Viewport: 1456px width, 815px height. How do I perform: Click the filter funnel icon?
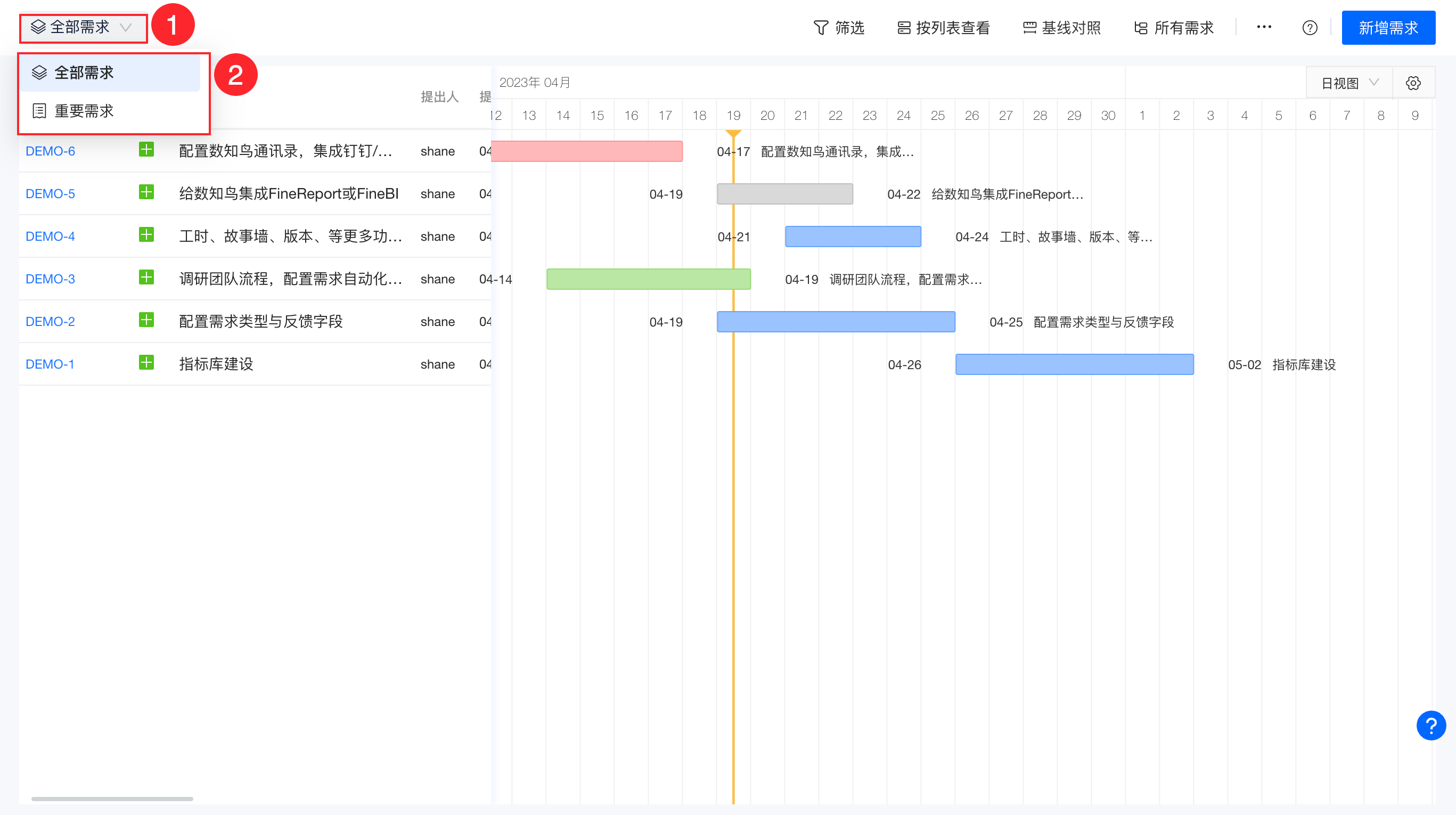(820, 28)
